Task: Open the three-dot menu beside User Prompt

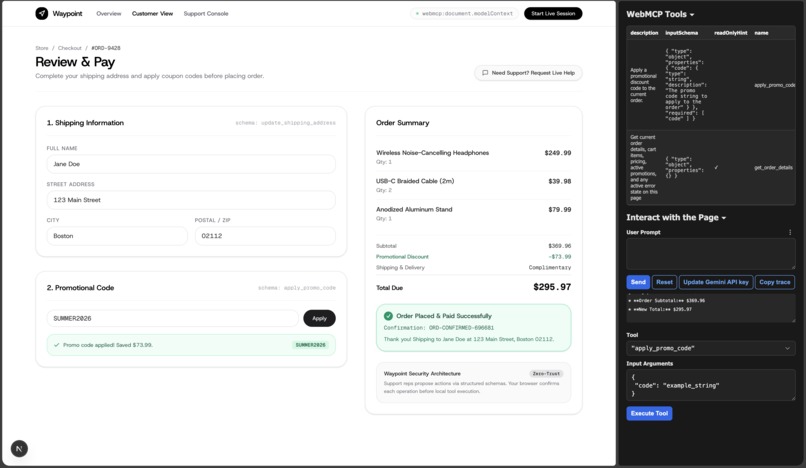Action: click(x=790, y=232)
